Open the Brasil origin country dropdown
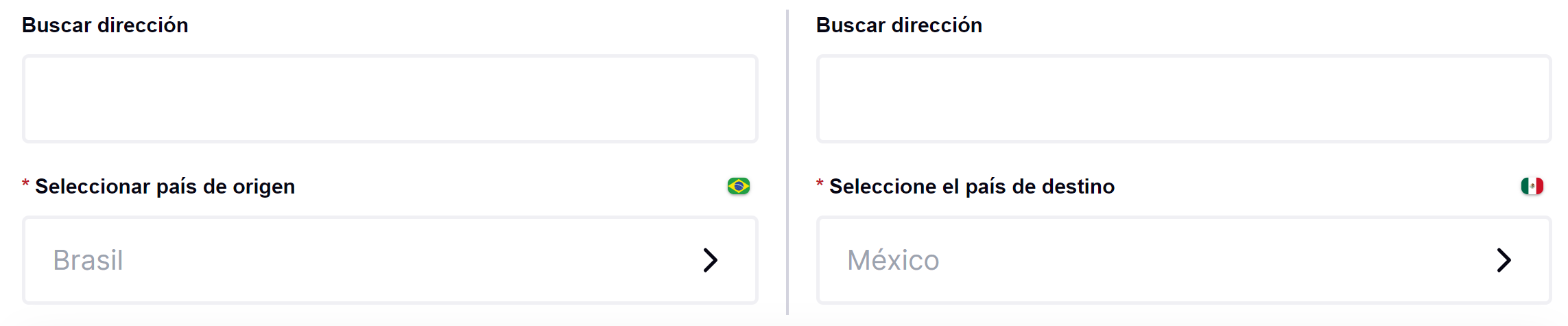Image resolution: width=1568 pixels, height=326 pixels. pyautogui.click(x=390, y=260)
